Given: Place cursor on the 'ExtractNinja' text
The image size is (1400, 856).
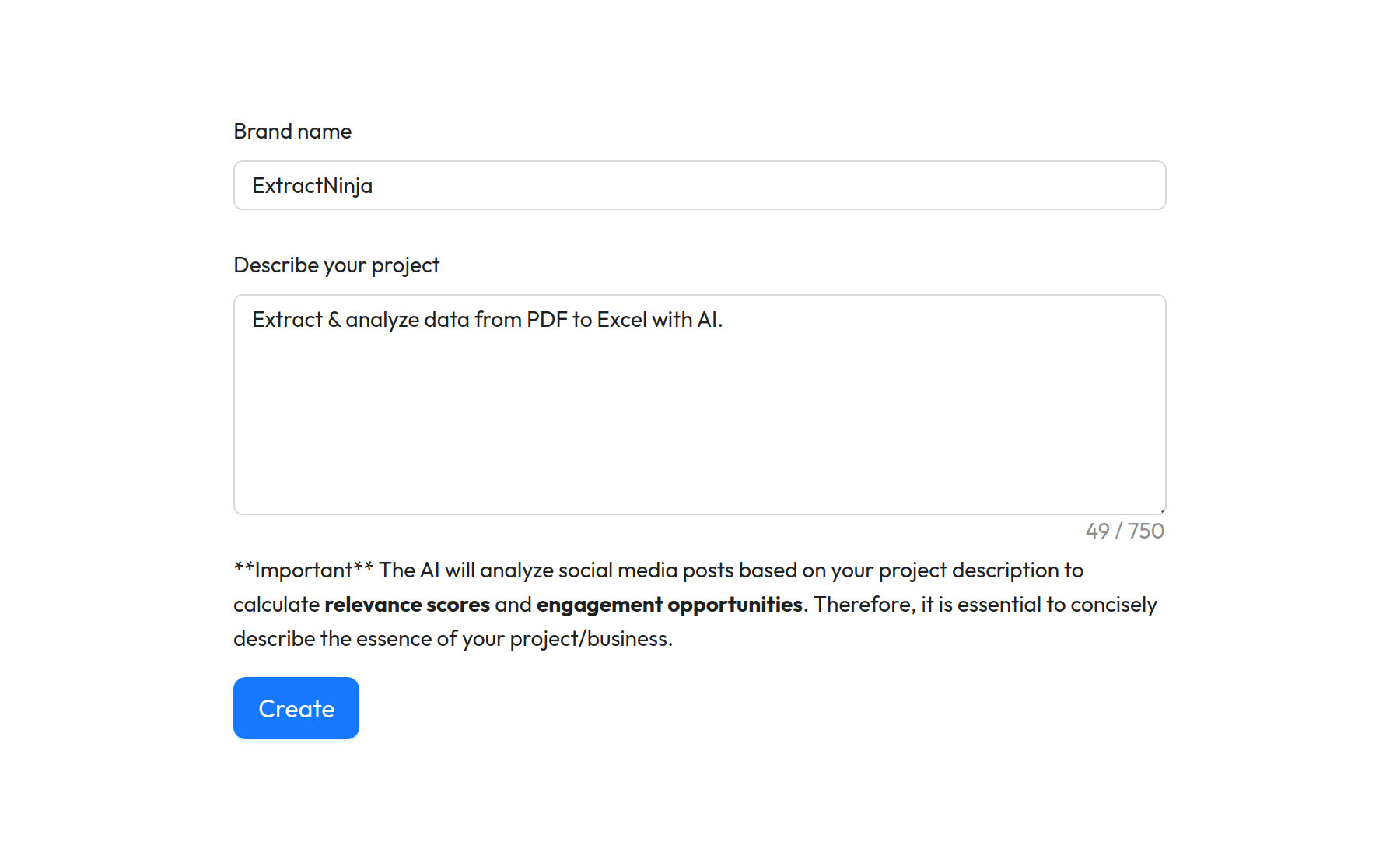Looking at the screenshot, I should pyautogui.click(x=312, y=186).
